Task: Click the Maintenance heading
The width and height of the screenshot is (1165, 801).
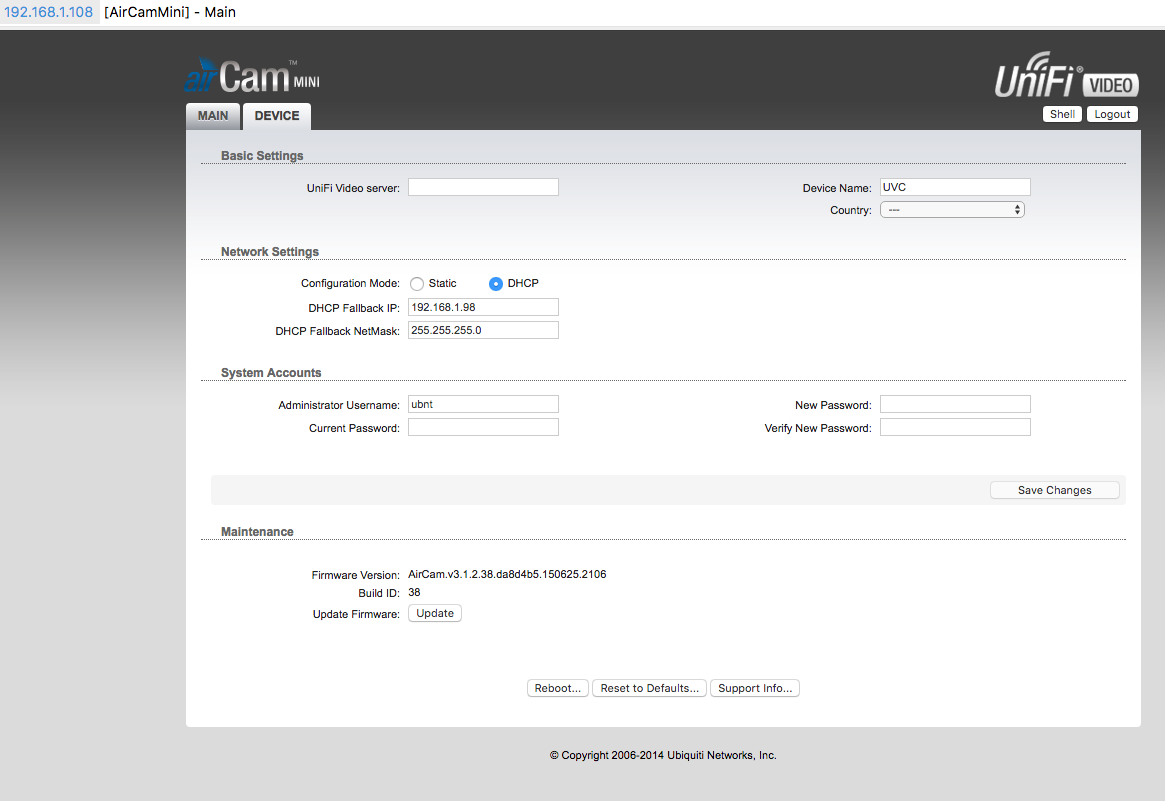Action: (x=257, y=532)
